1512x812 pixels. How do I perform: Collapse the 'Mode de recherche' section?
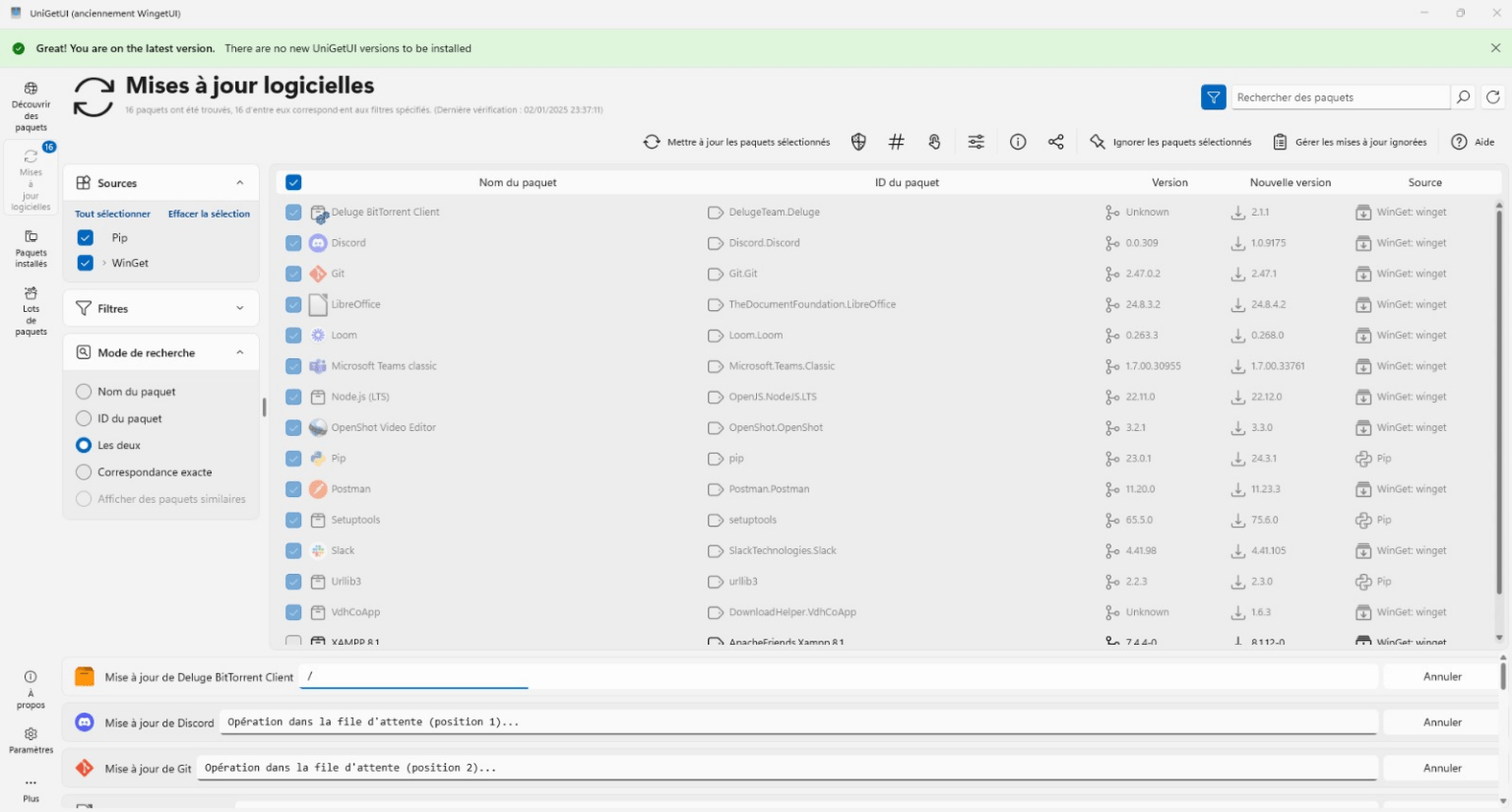239,352
